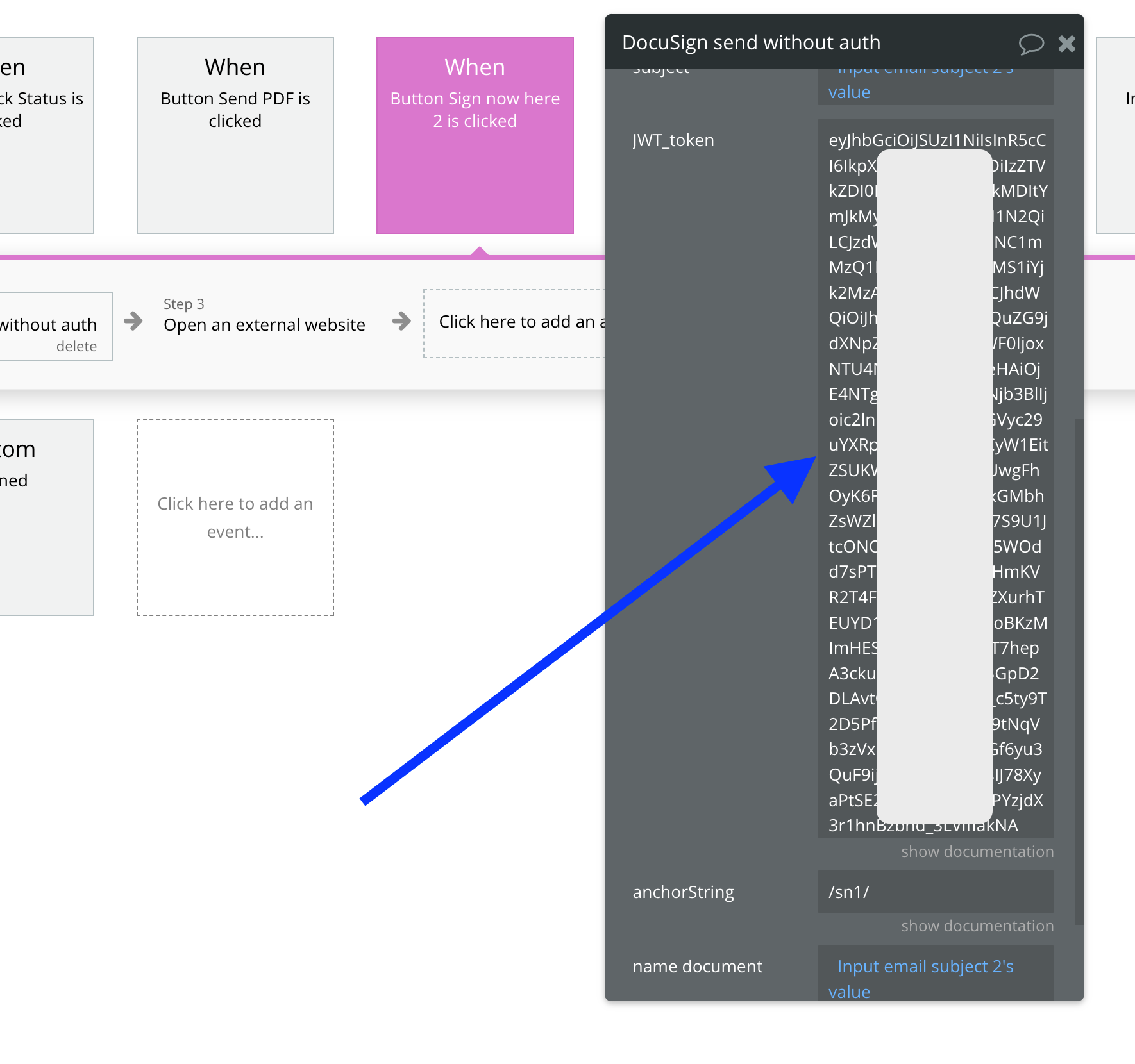Click name document dynamic value field
Screen dimensions: 1135x1064
pos(936,974)
